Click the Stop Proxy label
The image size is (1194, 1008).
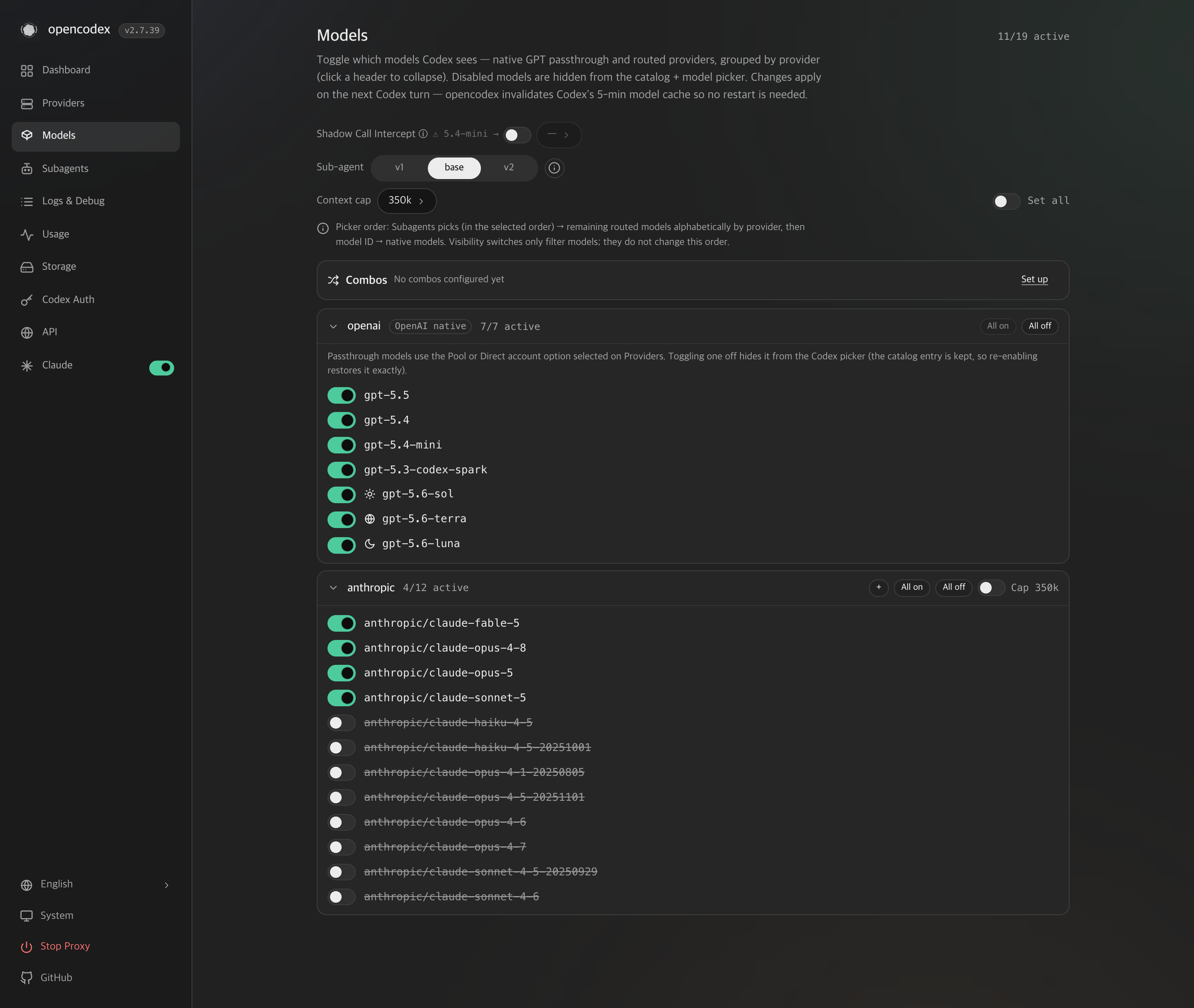click(65, 946)
